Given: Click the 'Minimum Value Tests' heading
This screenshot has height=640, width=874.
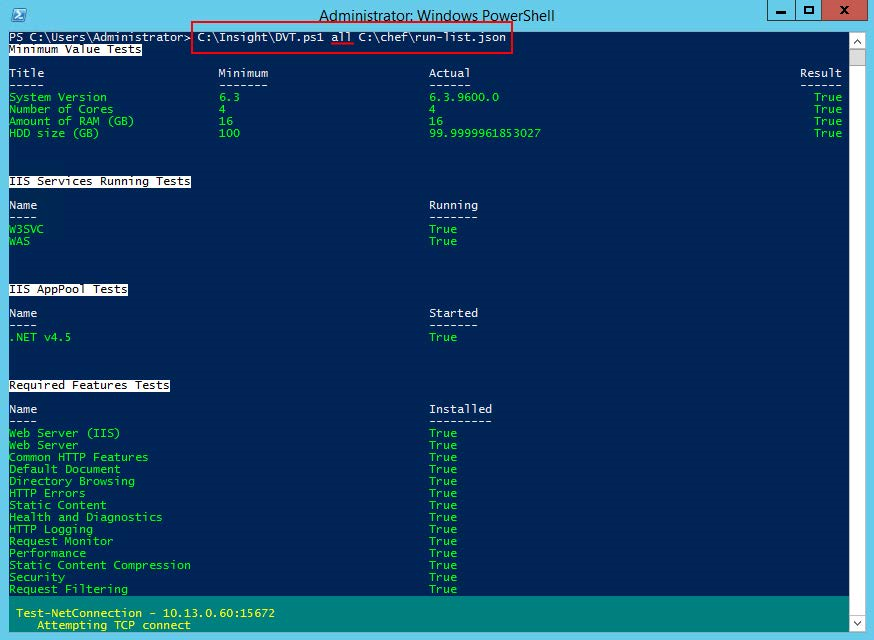Looking at the screenshot, I should 75,49.
